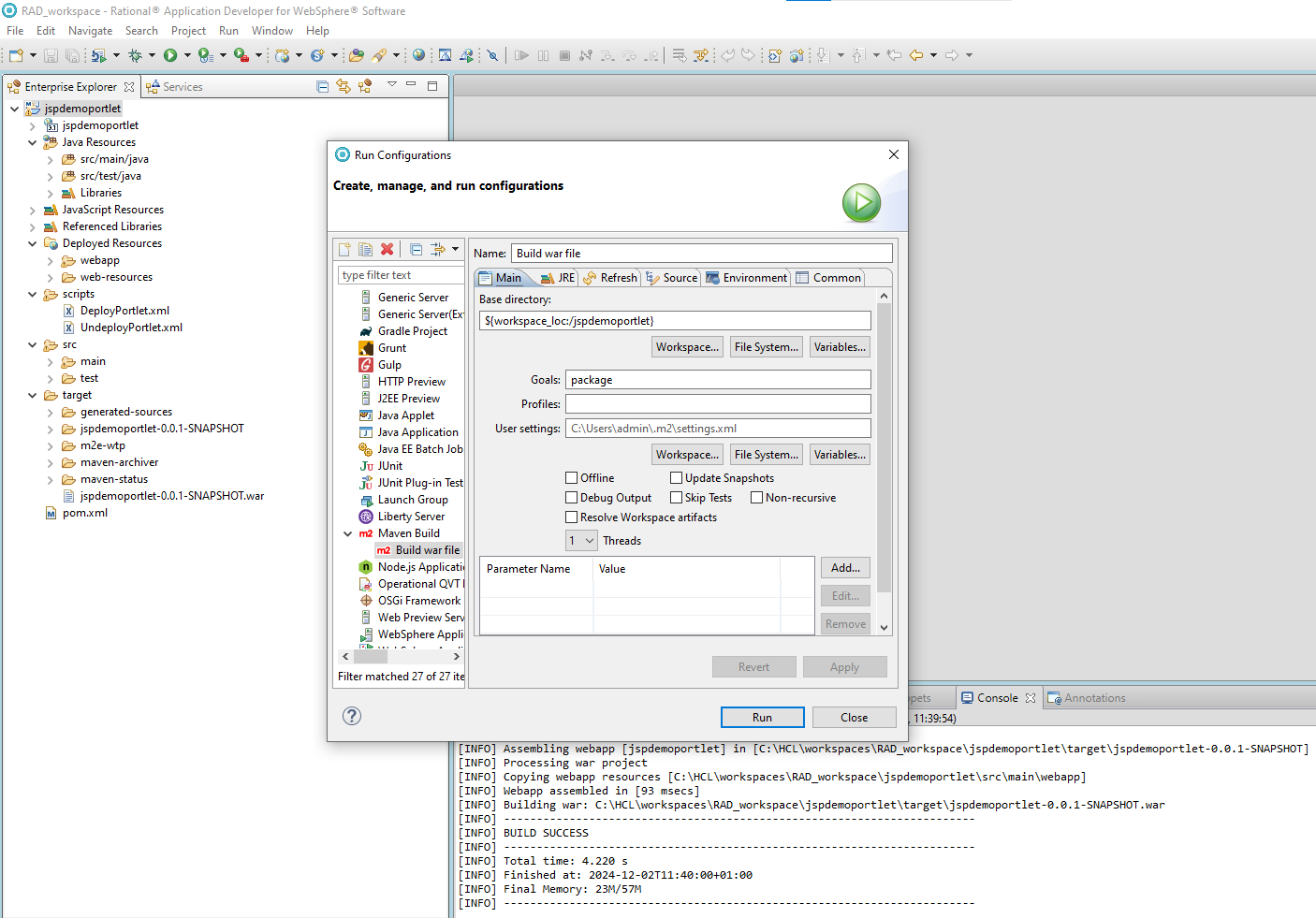Switch to the Source tab
The width and height of the screenshot is (1316, 918).
coord(672,278)
